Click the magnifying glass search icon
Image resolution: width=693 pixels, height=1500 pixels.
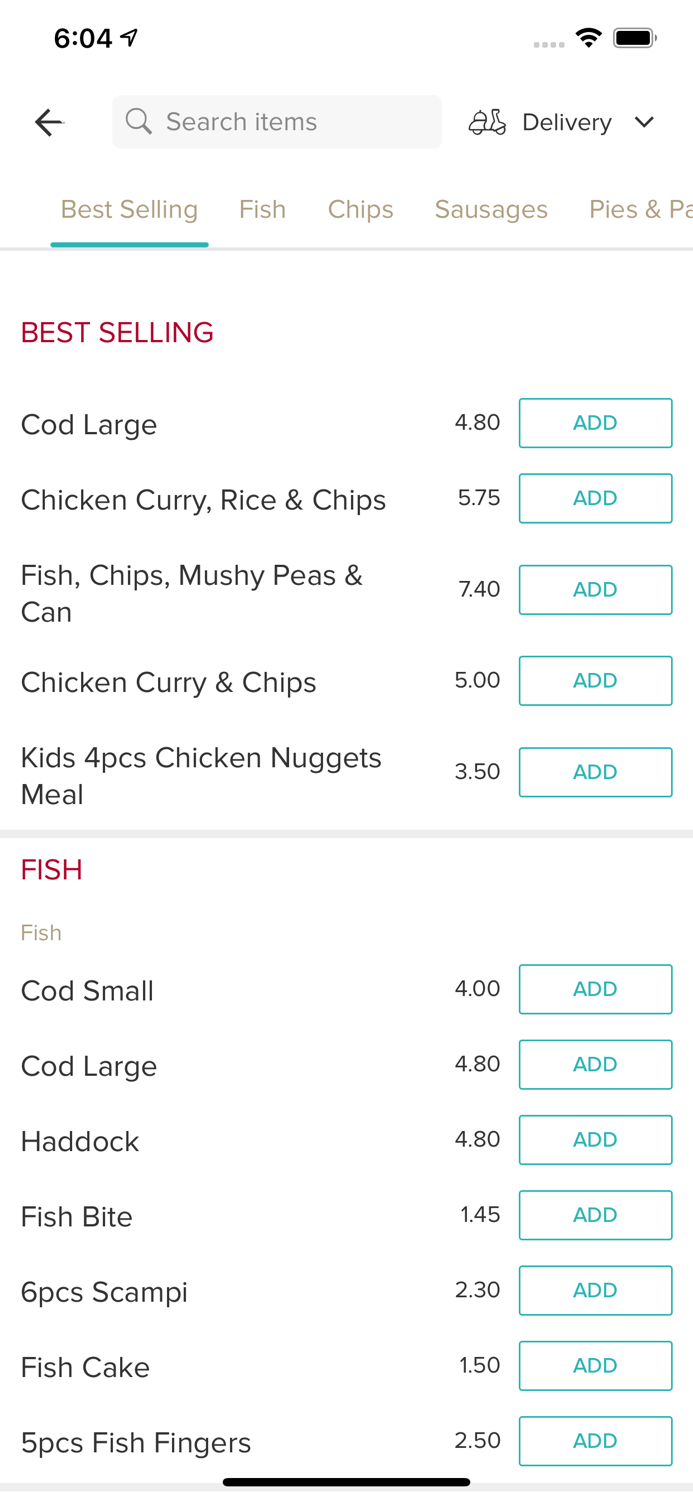click(x=139, y=121)
